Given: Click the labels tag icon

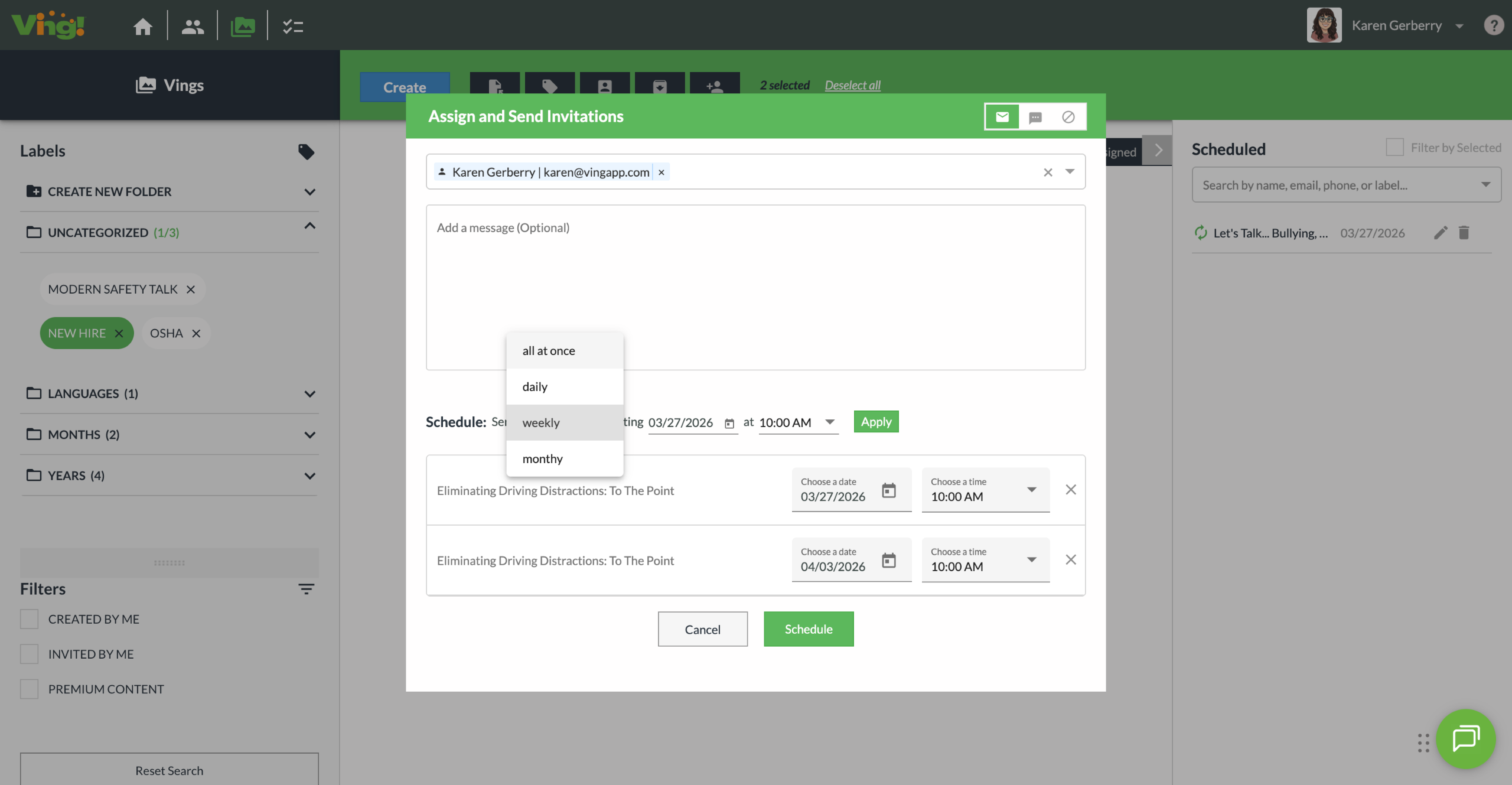Looking at the screenshot, I should [x=306, y=152].
